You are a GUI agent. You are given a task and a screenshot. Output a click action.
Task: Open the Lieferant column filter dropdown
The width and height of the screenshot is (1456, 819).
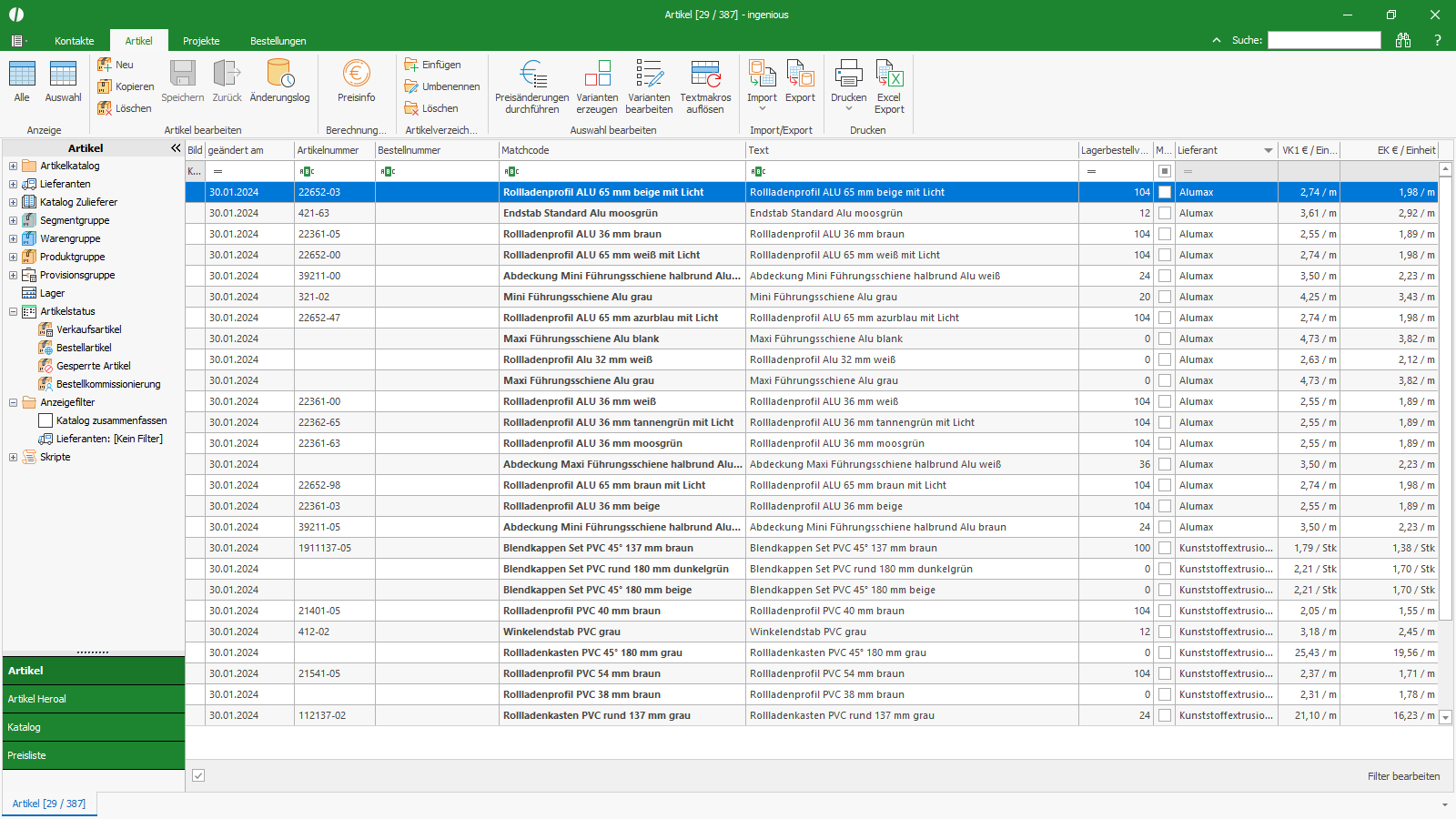(1268, 150)
